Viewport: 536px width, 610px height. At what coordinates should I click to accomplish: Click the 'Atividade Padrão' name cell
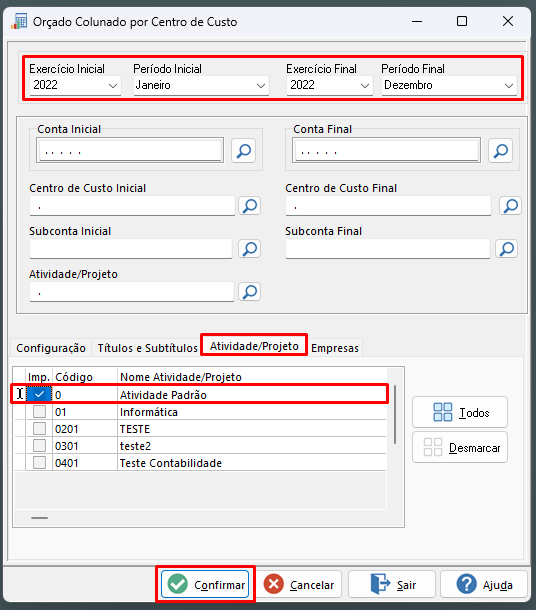(x=252, y=394)
